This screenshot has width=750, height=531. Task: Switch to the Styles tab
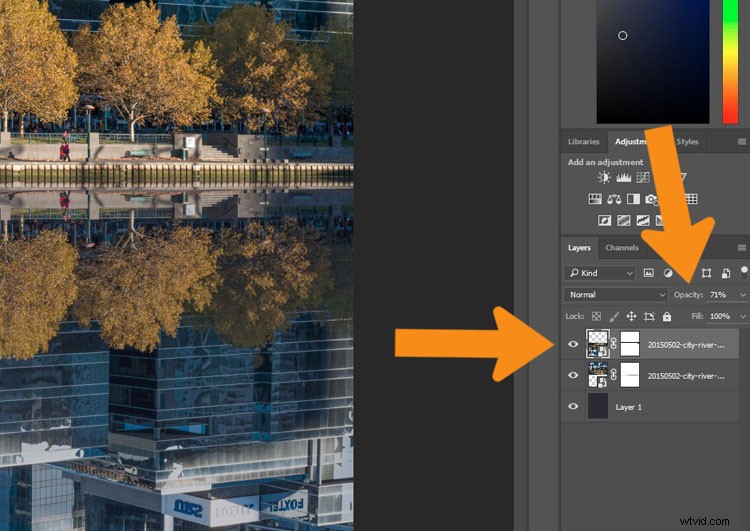(x=687, y=142)
